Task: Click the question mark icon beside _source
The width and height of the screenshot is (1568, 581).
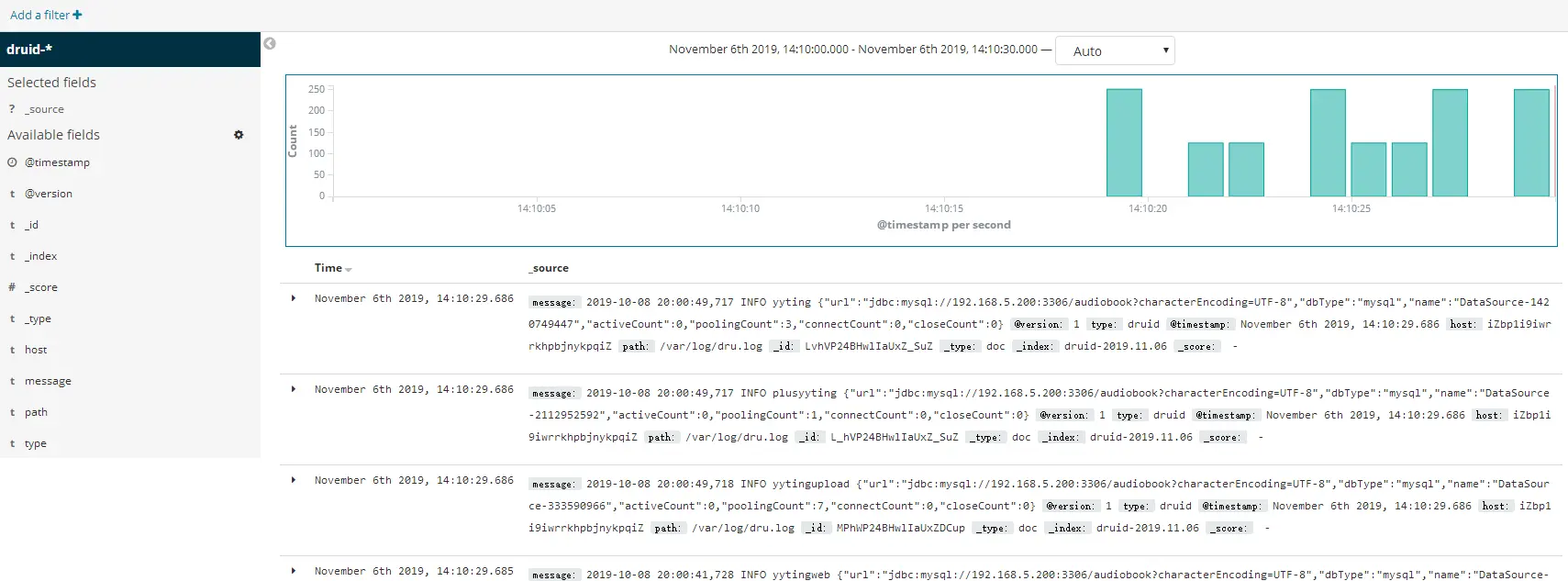Action: [12, 109]
